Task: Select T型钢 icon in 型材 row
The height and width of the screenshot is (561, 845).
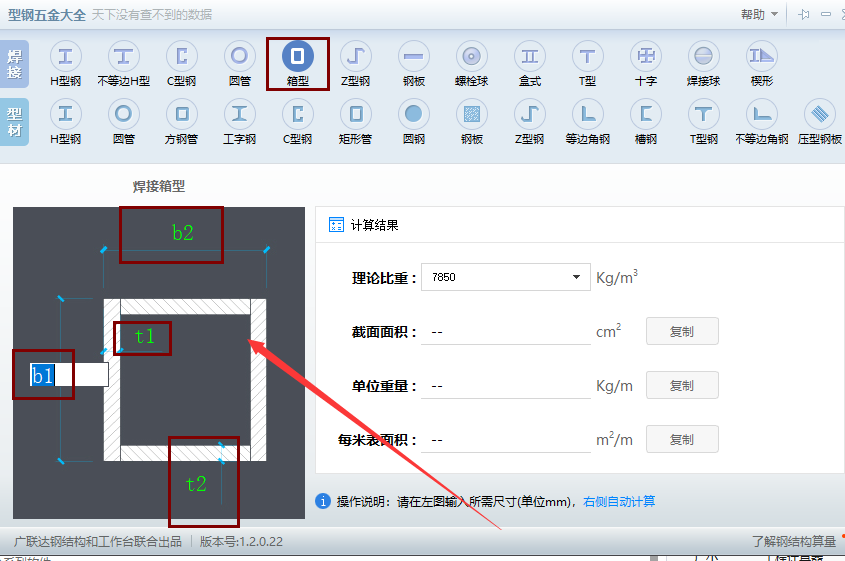Action: [x=704, y=114]
